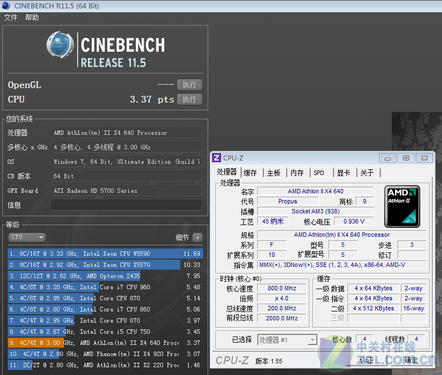
Task: Open the 文件 menu in Cinebench
Action: click(x=11, y=17)
